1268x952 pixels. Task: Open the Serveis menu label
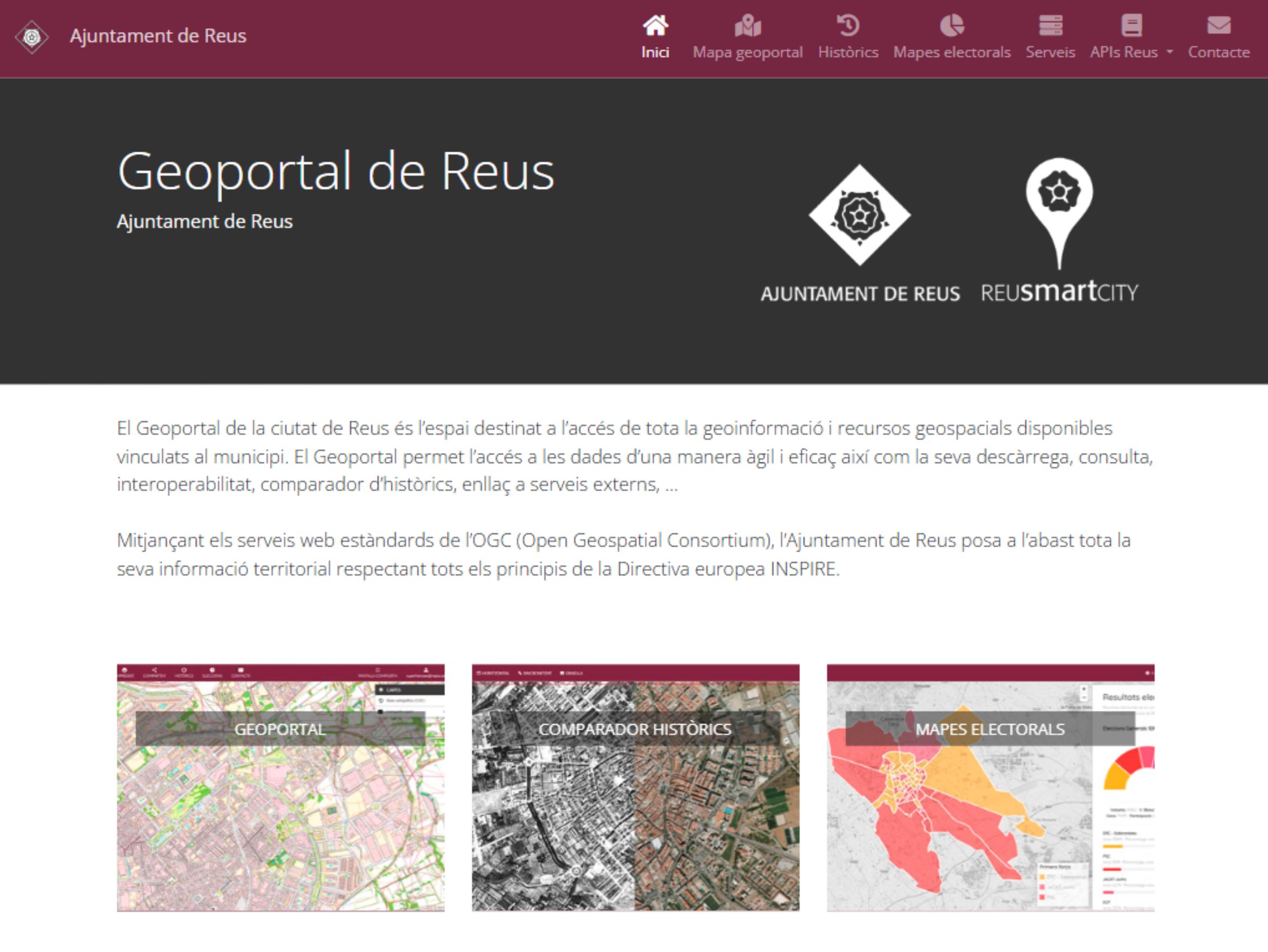click(1050, 52)
